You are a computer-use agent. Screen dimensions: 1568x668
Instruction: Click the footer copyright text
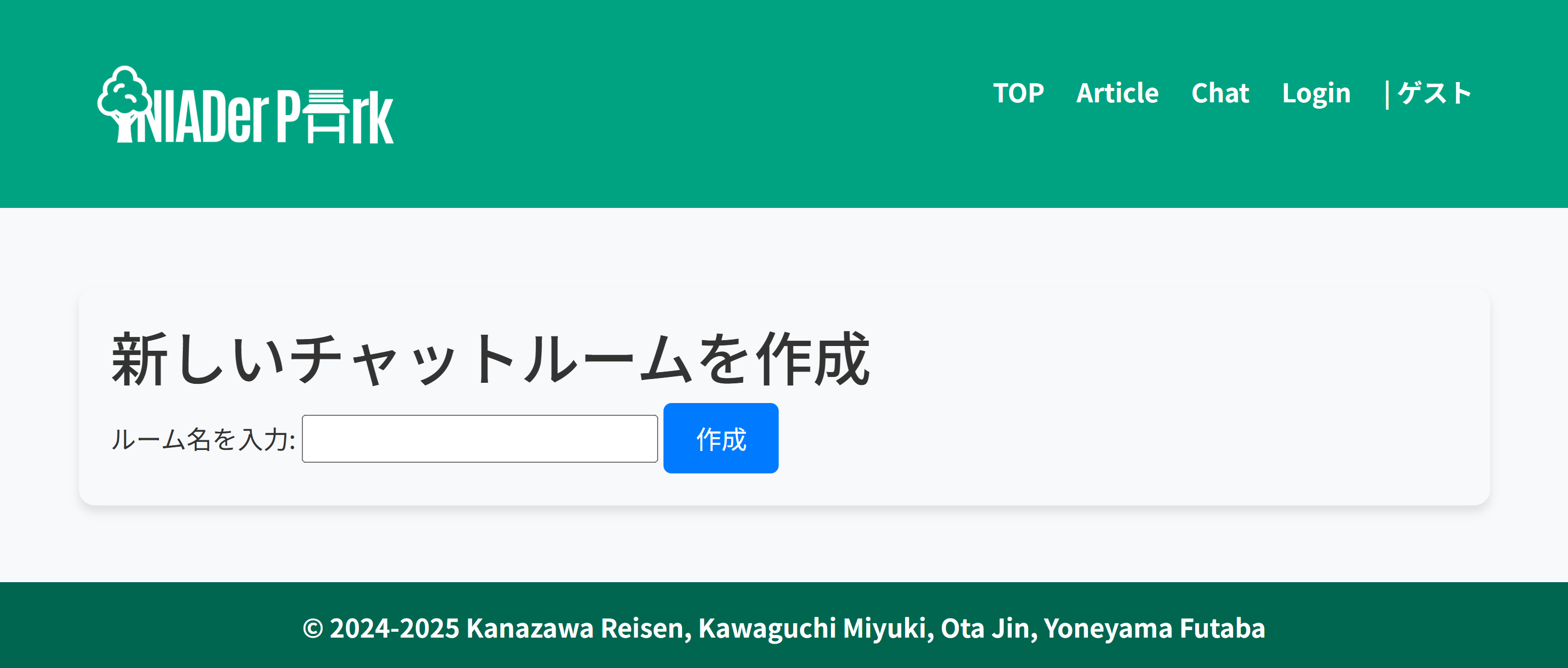point(784,628)
